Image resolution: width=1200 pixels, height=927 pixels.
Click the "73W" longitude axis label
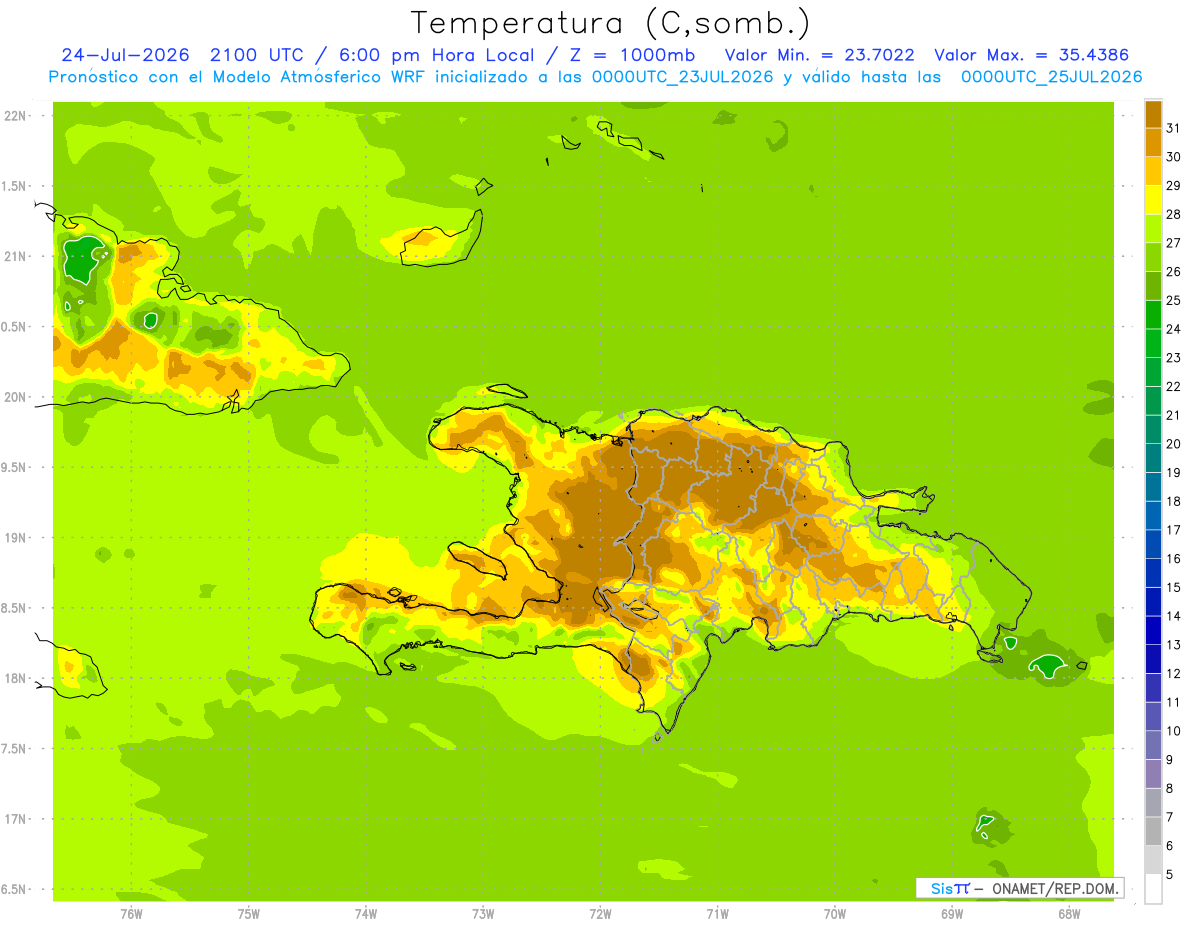coord(483,913)
